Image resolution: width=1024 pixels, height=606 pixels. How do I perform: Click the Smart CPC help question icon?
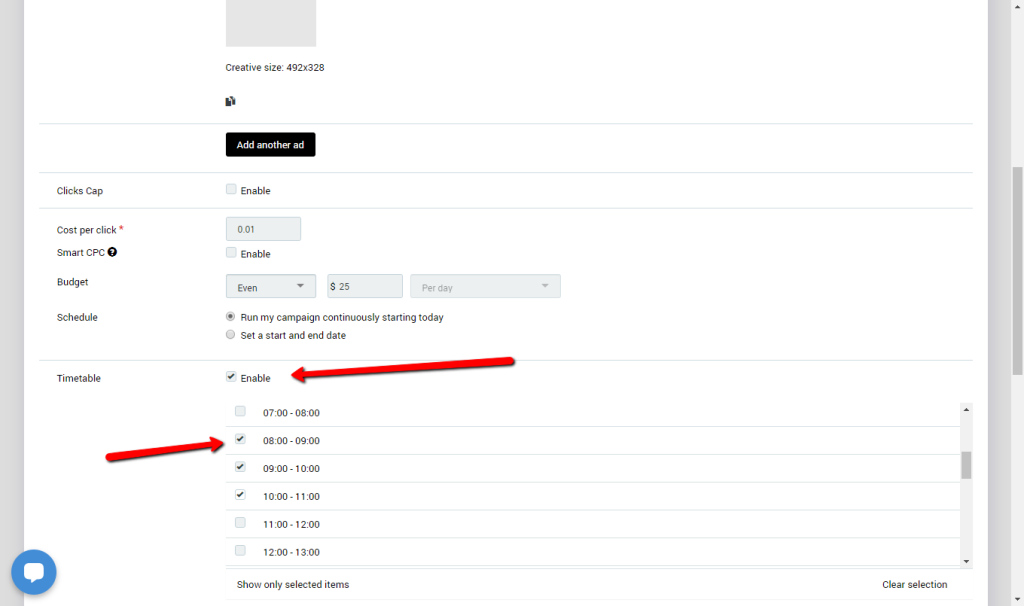click(x=113, y=253)
